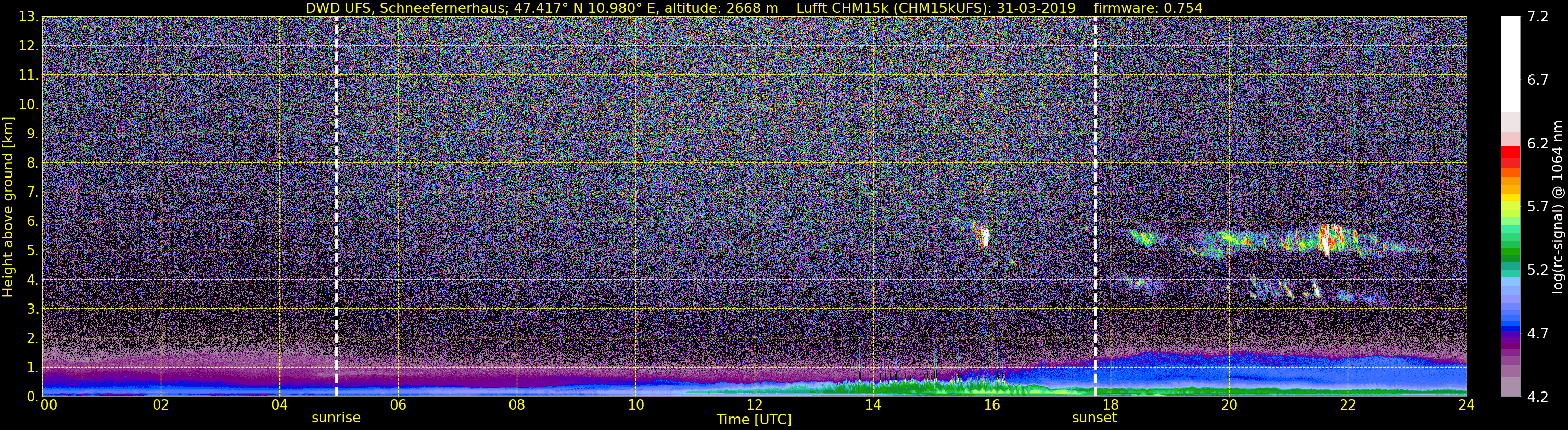
Task: Click time axis tick '06'
Action: point(398,405)
